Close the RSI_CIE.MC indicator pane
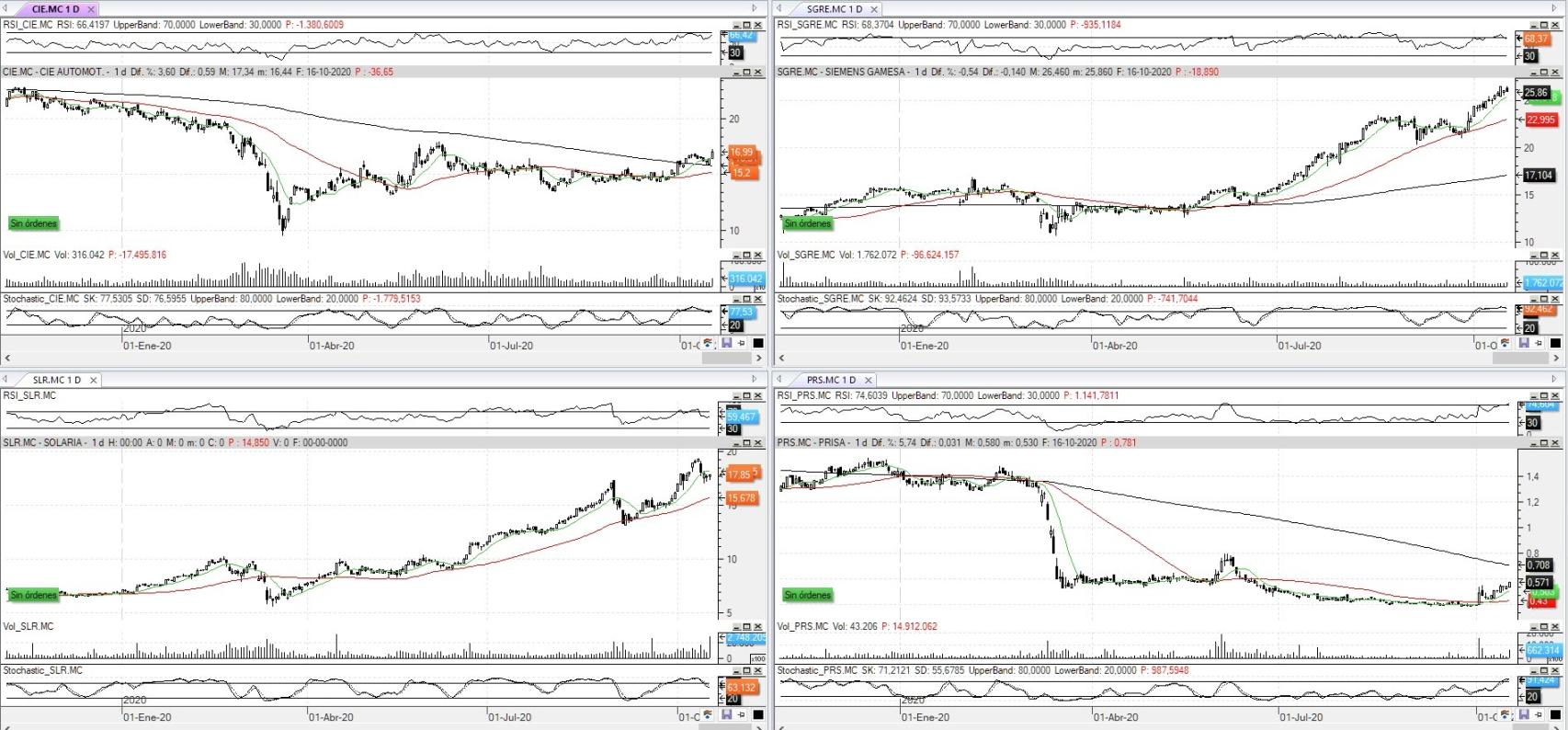The image size is (1568, 730). [x=757, y=25]
